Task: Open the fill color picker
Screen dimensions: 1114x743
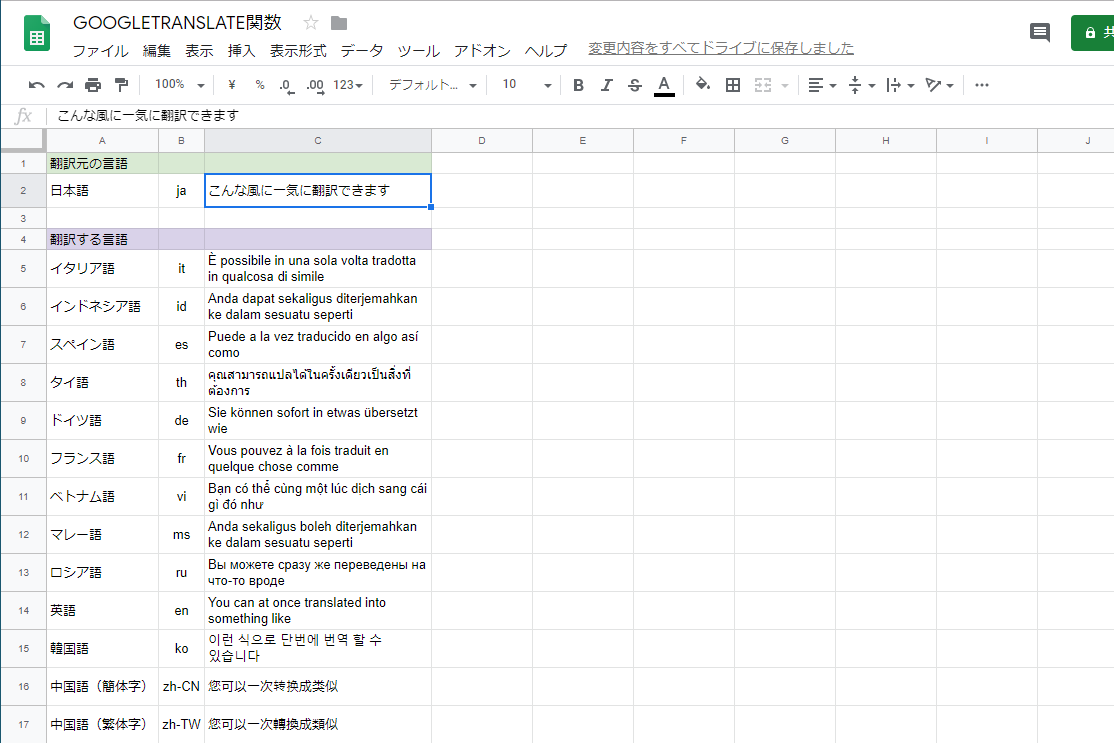Action: pos(703,85)
